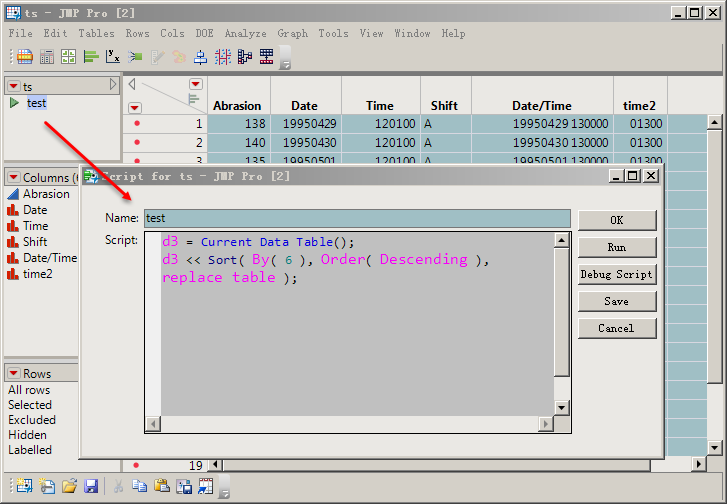Click OK in the script dialog

coord(617,220)
